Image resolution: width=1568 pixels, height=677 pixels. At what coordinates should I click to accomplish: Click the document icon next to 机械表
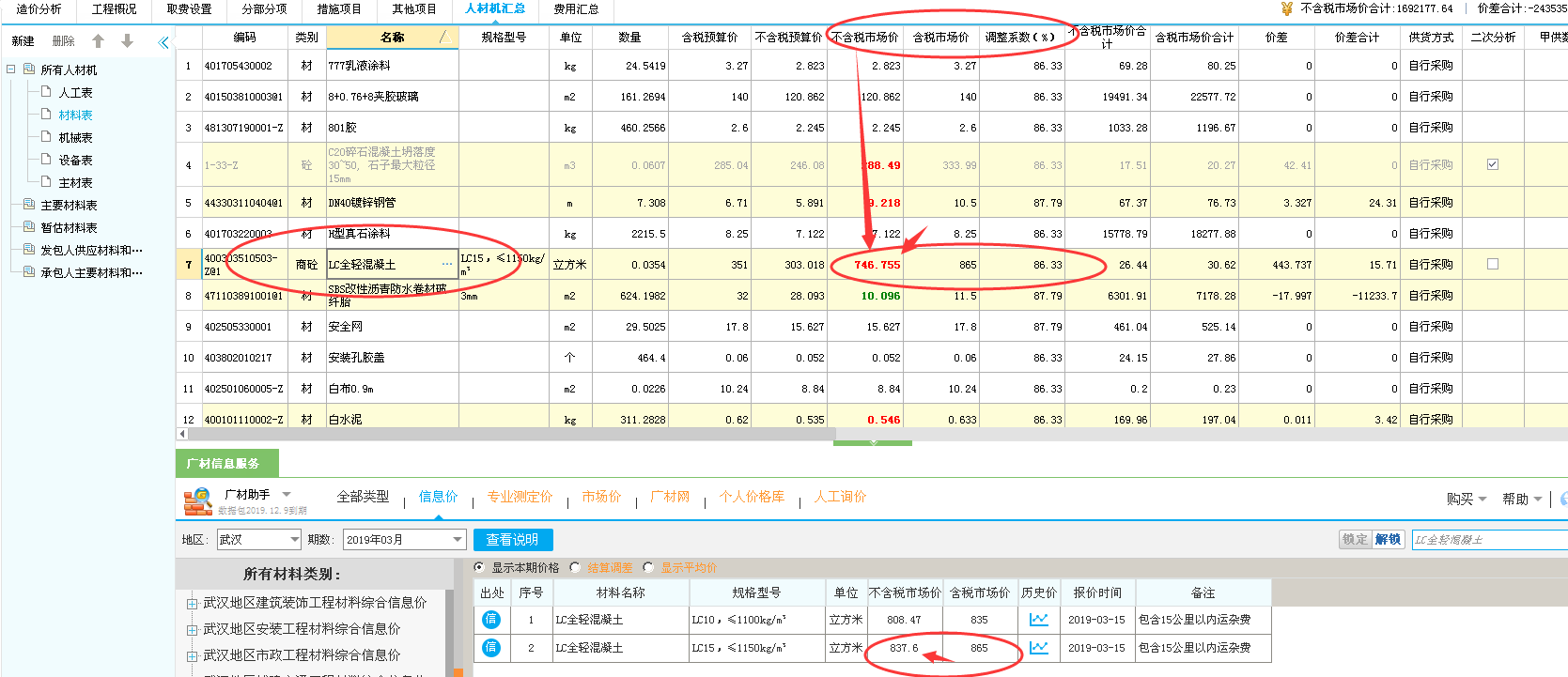coord(47,137)
